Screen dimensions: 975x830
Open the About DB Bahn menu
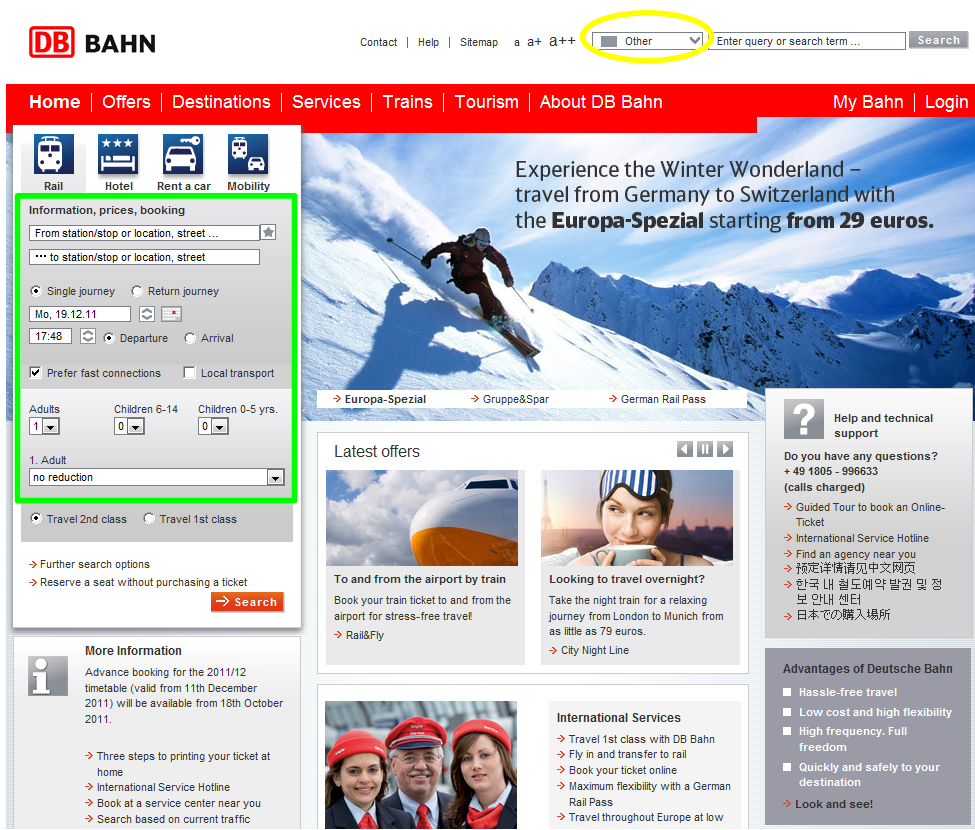tap(601, 102)
